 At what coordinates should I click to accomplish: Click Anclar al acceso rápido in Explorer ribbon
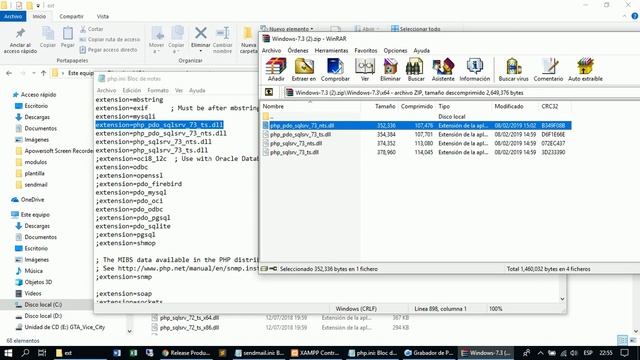pyautogui.click(x=20, y=41)
